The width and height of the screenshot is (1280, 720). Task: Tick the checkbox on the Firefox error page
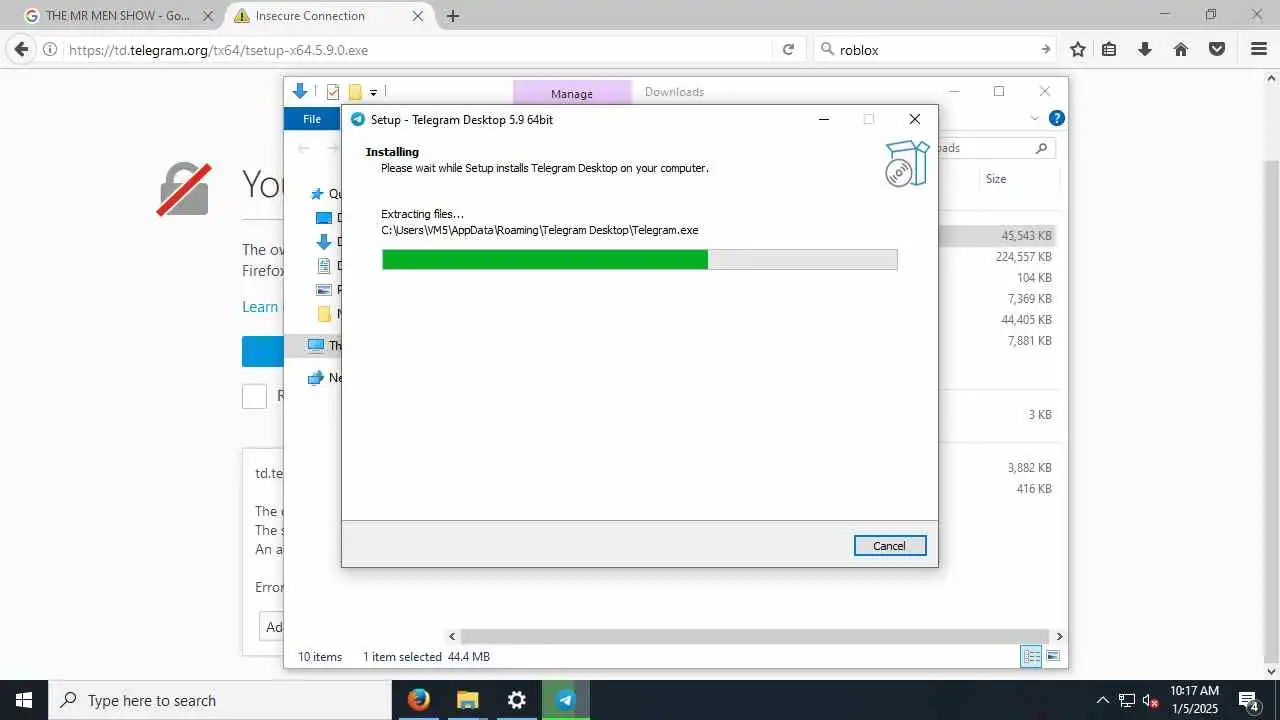pos(254,396)
